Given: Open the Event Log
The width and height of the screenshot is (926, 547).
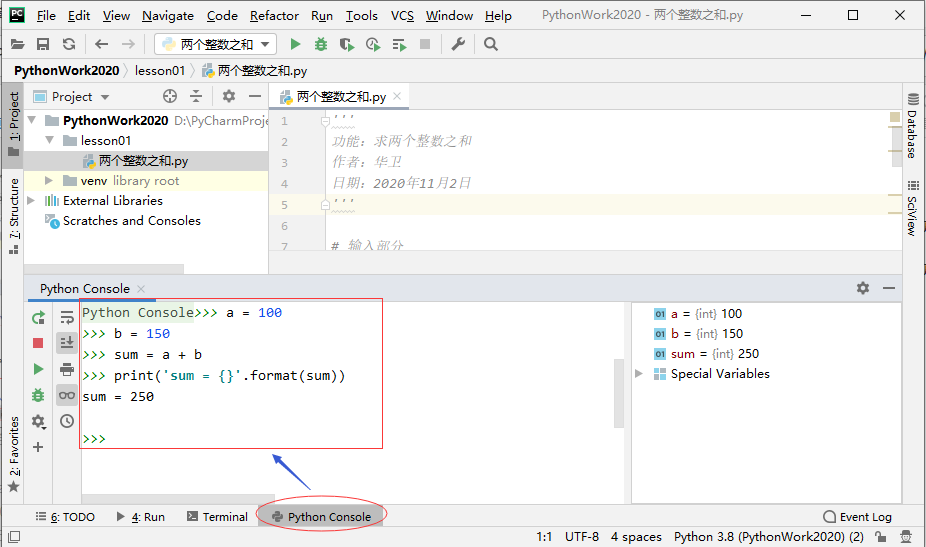Looking at the screenshot, I should point(857,517).
